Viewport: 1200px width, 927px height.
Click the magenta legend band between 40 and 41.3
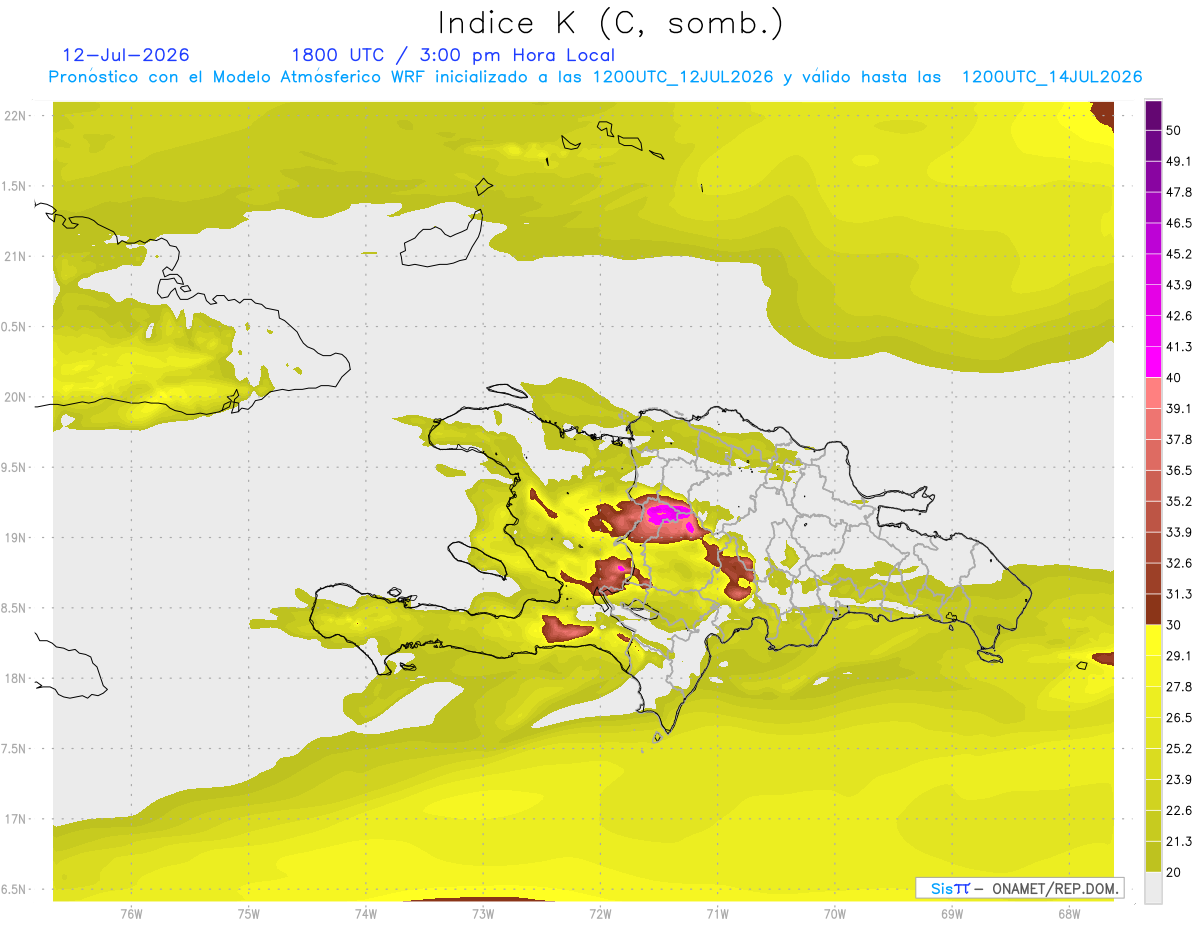click(x=1153, y=362)
